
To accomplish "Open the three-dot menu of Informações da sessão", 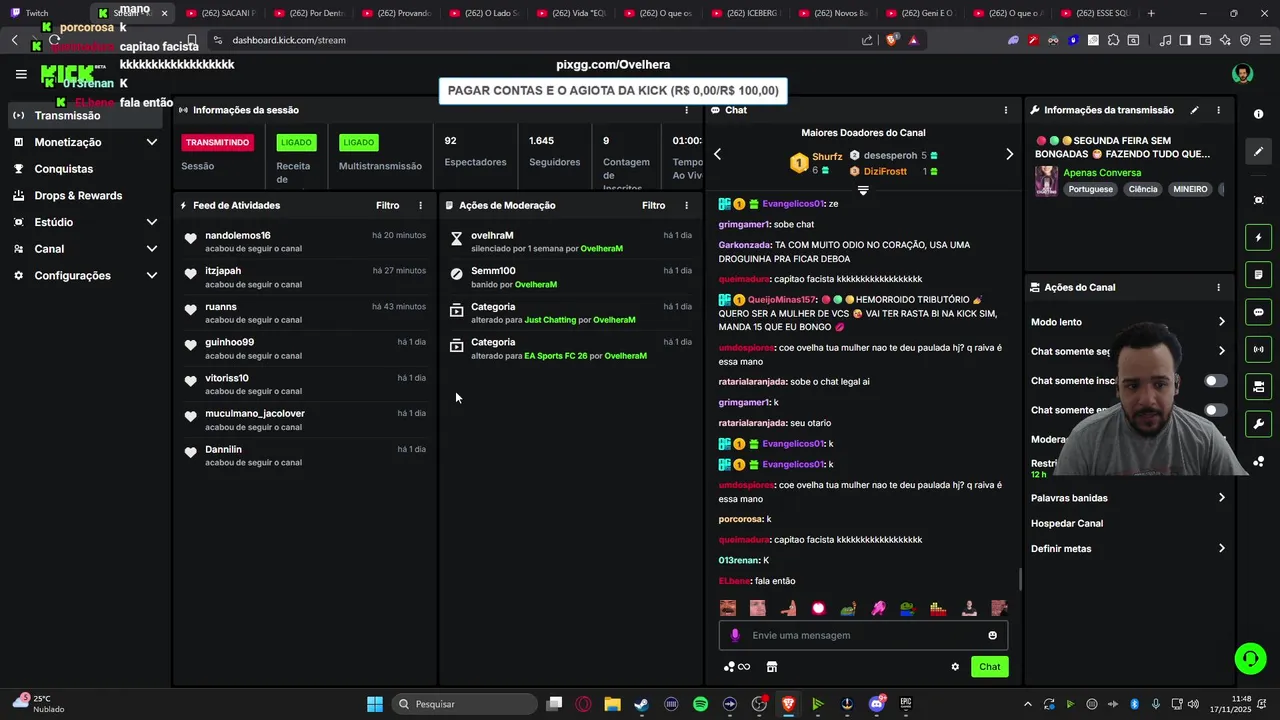I will click(x=686, y=110).
